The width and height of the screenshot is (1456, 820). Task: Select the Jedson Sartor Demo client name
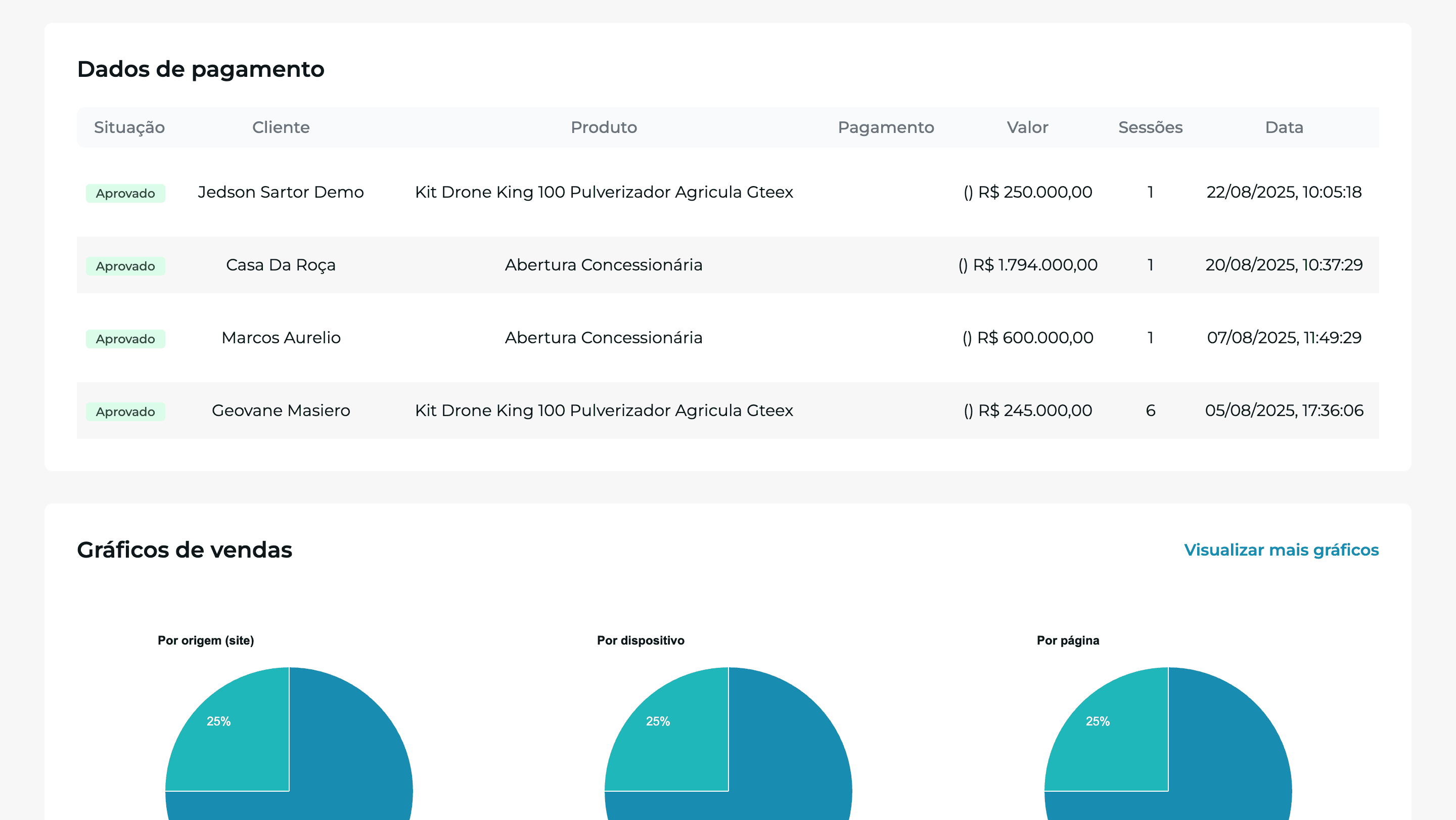[281, 192]
